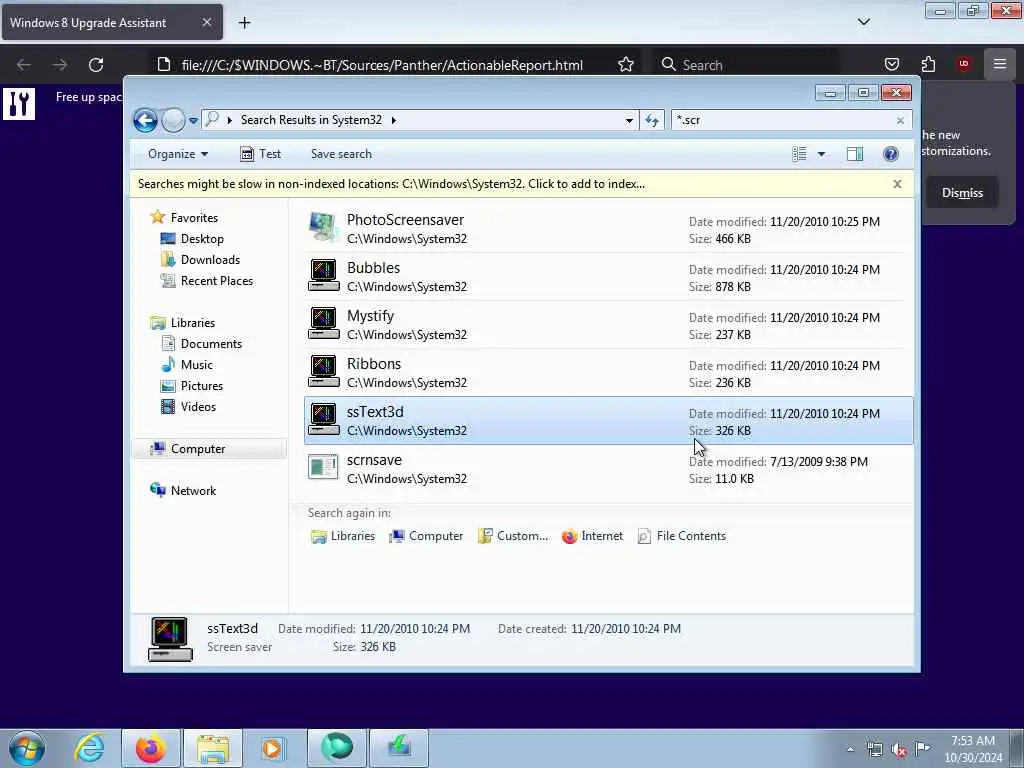
Task: Search again in File Contents
Action: click(682, 536)
